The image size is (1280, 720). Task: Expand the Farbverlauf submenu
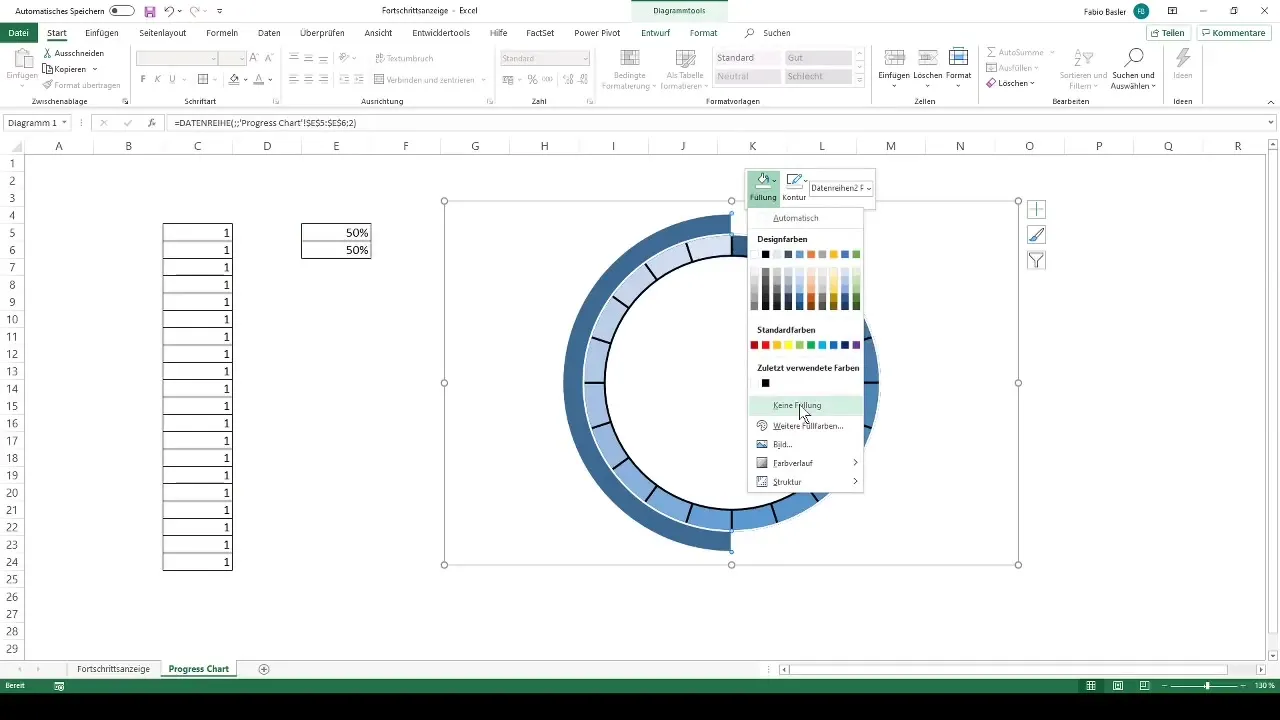tap(805, 463)
